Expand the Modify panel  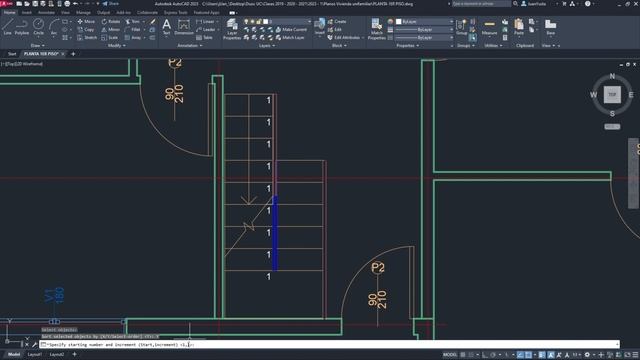(116, 46)
